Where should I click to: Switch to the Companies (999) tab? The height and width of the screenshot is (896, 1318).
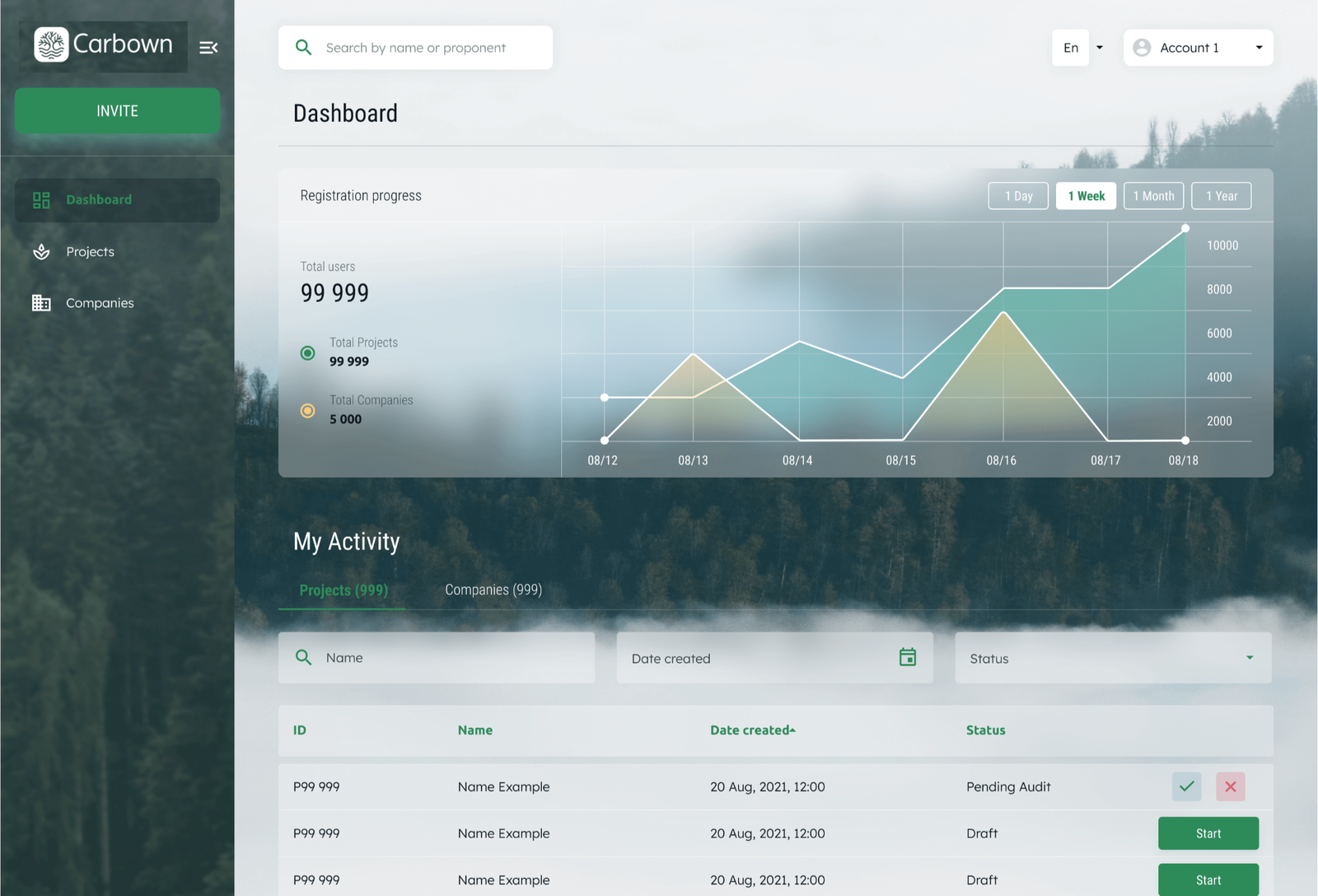(493, 590)
